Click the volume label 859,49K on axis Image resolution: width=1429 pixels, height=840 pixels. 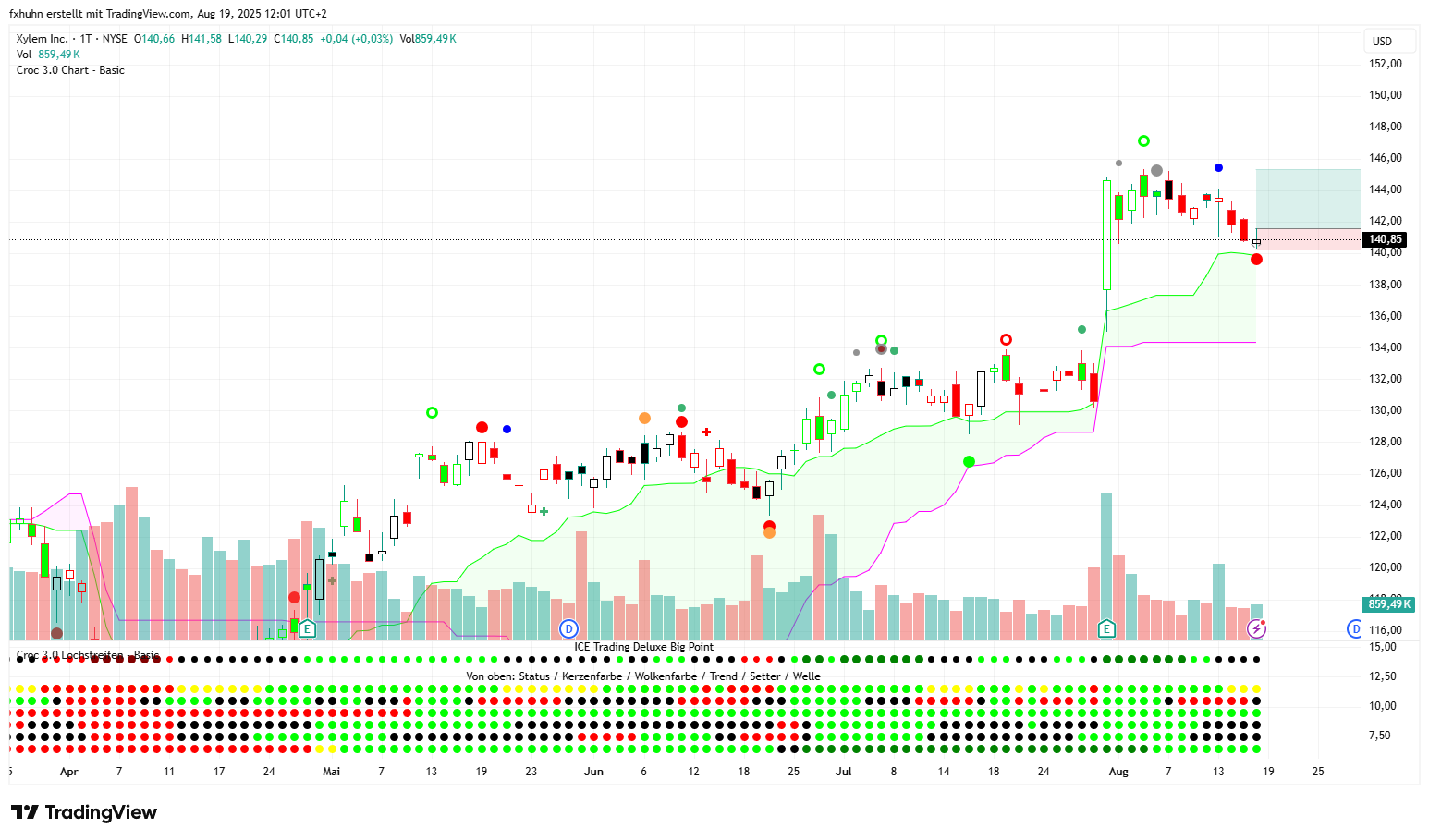coord(1388,604)
